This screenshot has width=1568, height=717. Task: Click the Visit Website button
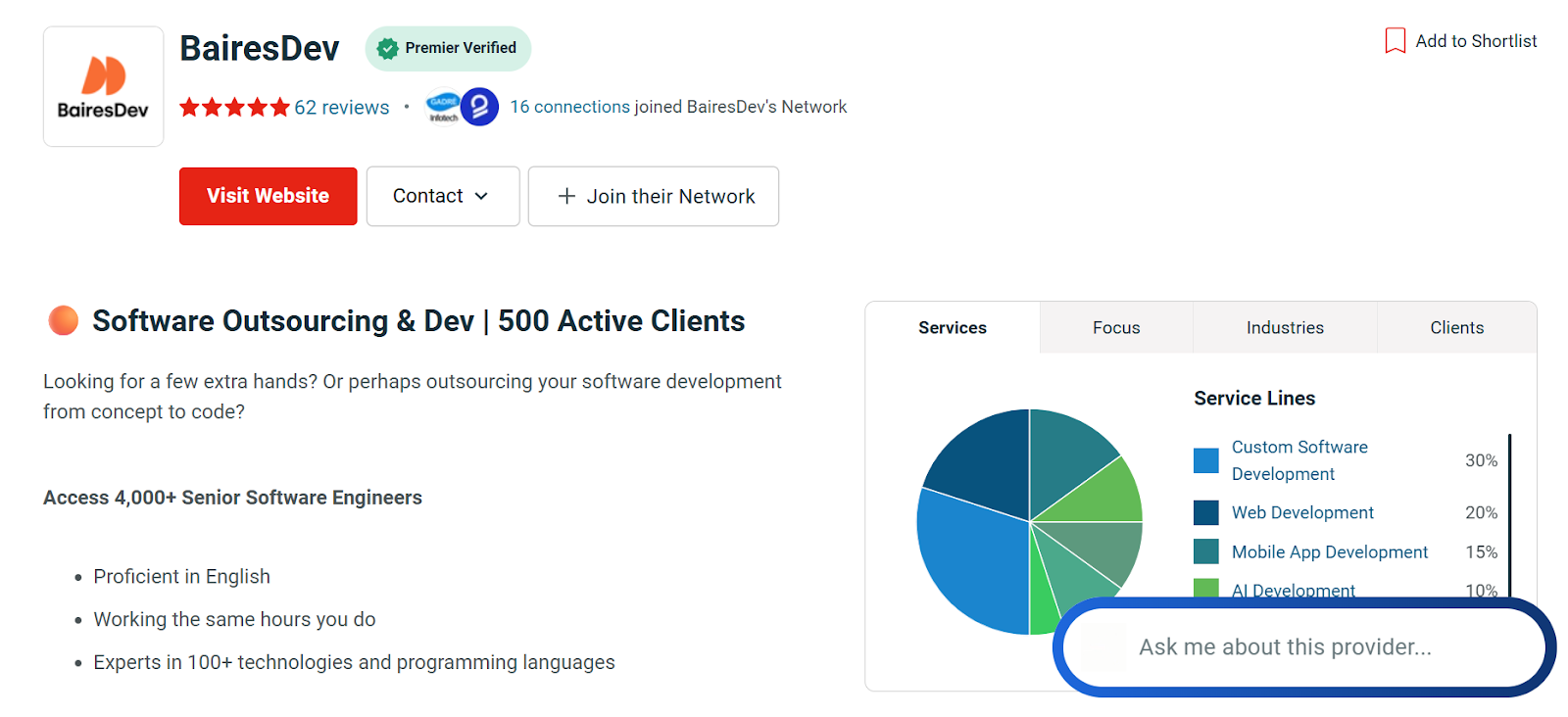click(268, 196)
